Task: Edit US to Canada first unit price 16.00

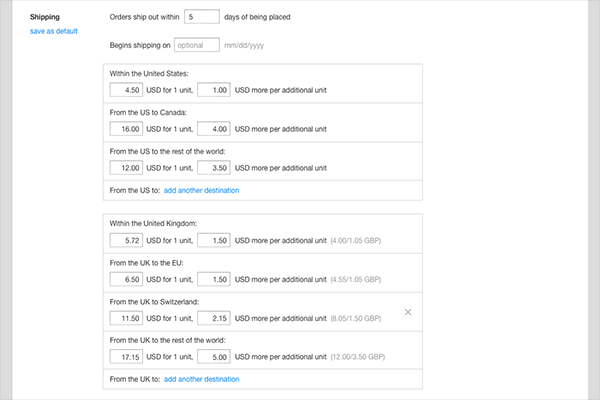Action: click(127, 129)
